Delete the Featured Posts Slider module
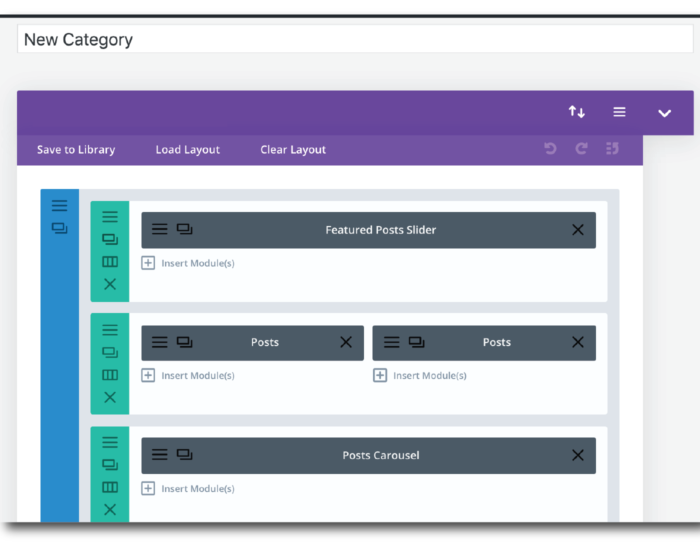700x557 pixels. 577,230
